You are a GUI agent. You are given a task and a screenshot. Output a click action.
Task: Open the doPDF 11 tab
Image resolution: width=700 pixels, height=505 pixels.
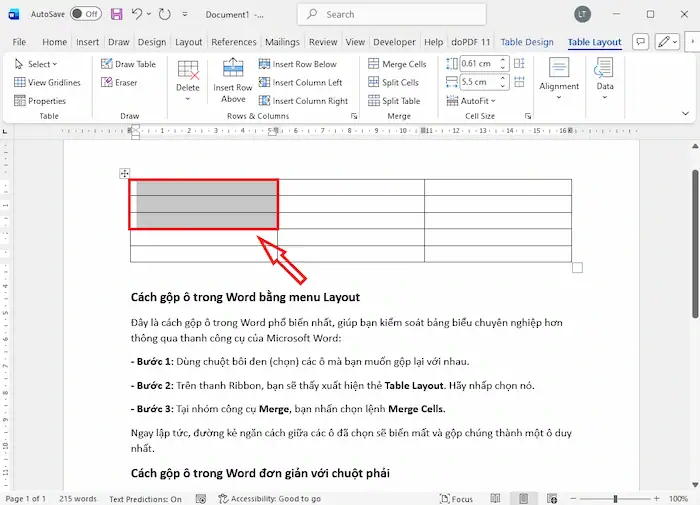click(471, 42)
